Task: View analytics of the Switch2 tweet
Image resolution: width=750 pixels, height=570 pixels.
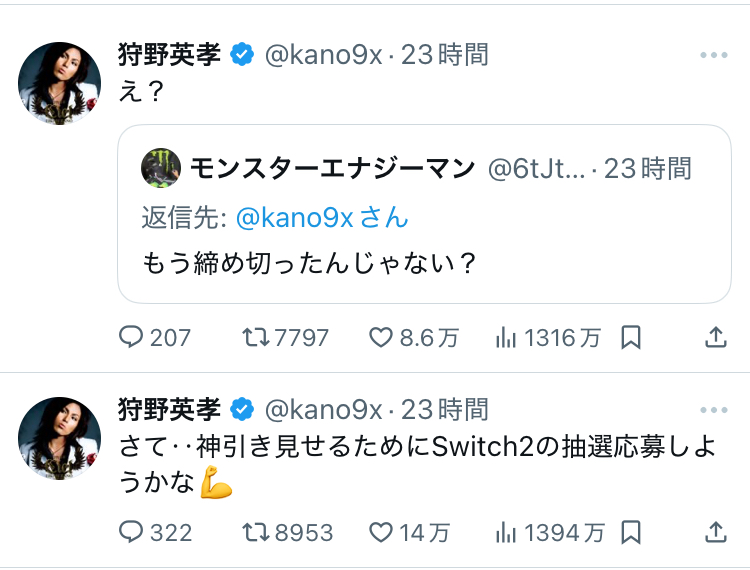Action: click(506, 532)
